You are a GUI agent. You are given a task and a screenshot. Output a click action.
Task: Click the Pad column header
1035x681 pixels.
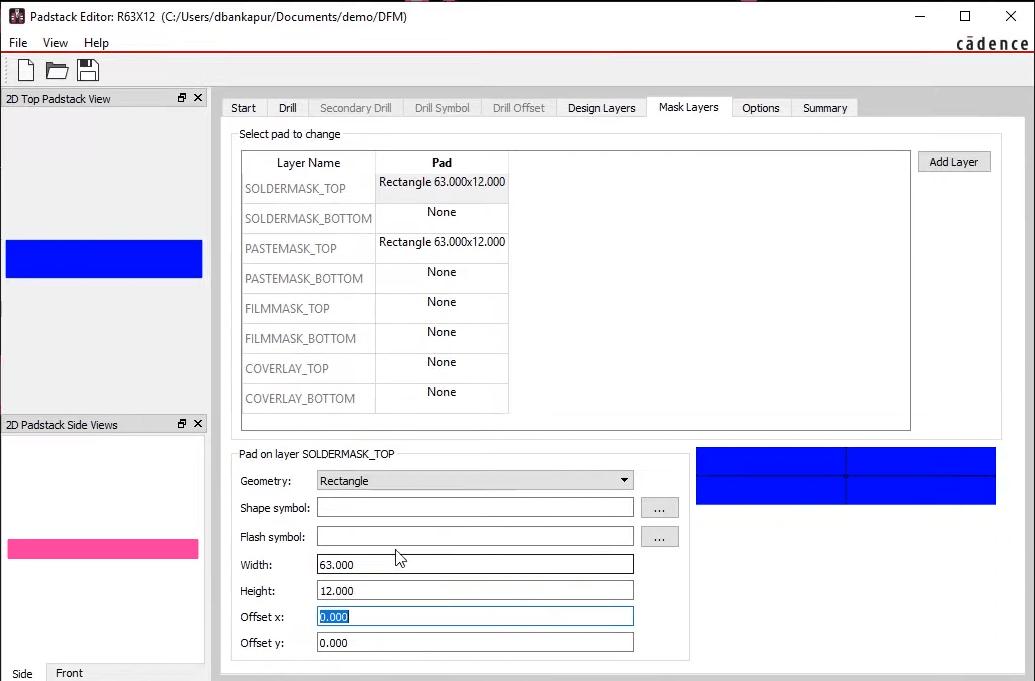pos(442,162)
